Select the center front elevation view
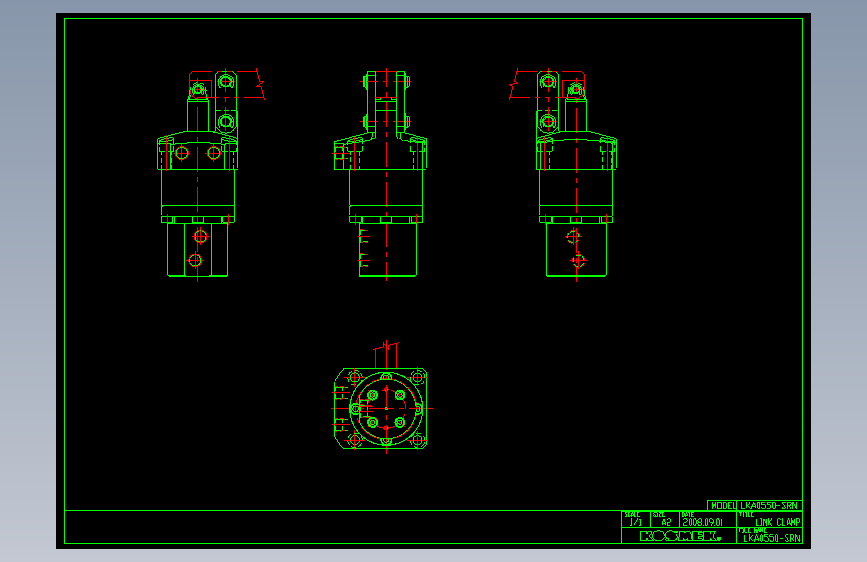 (380, 175)
